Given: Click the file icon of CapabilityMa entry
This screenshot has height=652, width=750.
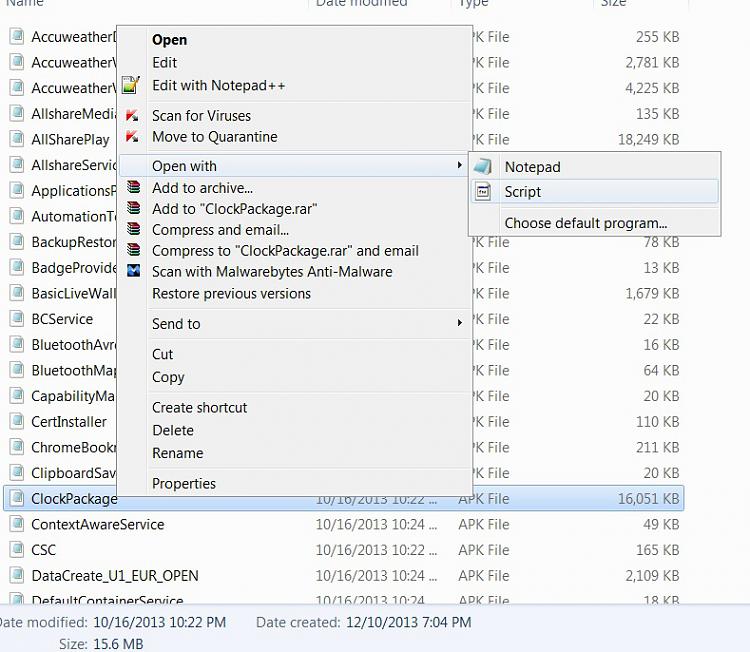Looking at the screenshot, I should [17, 395].
